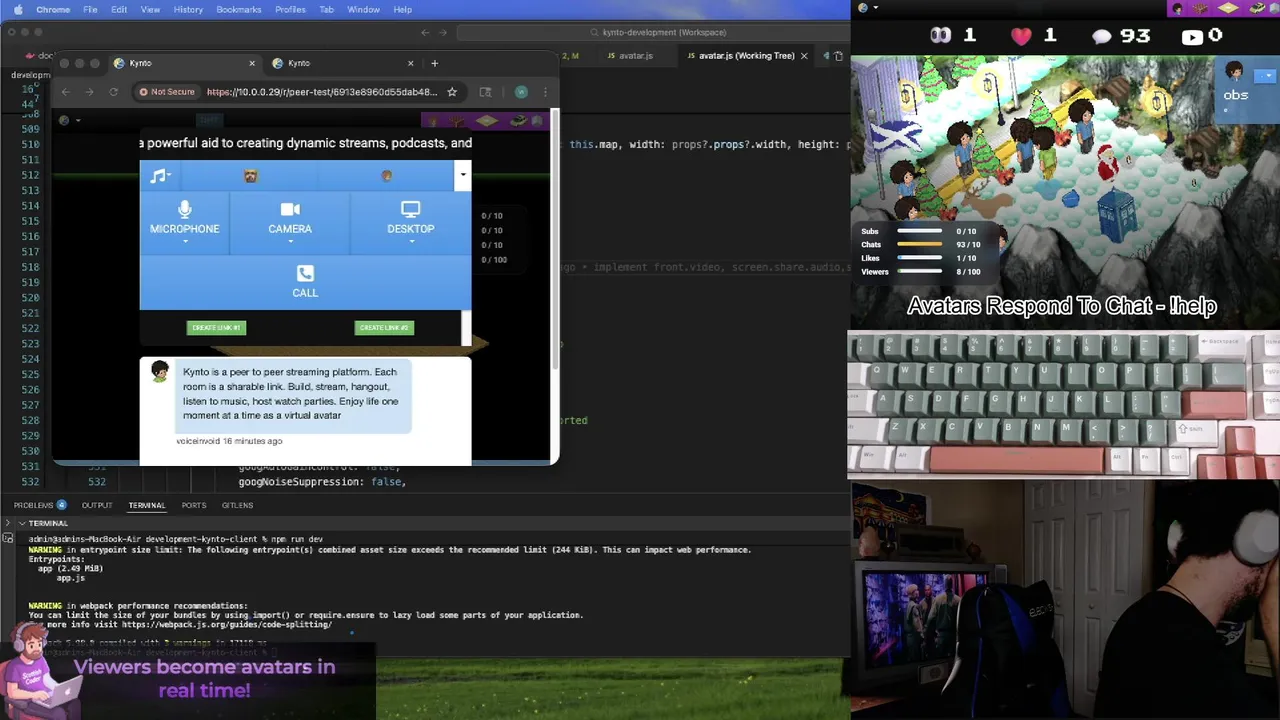Open the desktop source dropdown arrow
The width and height of the screenshot is (1280, 720).
tap(410, 242)
